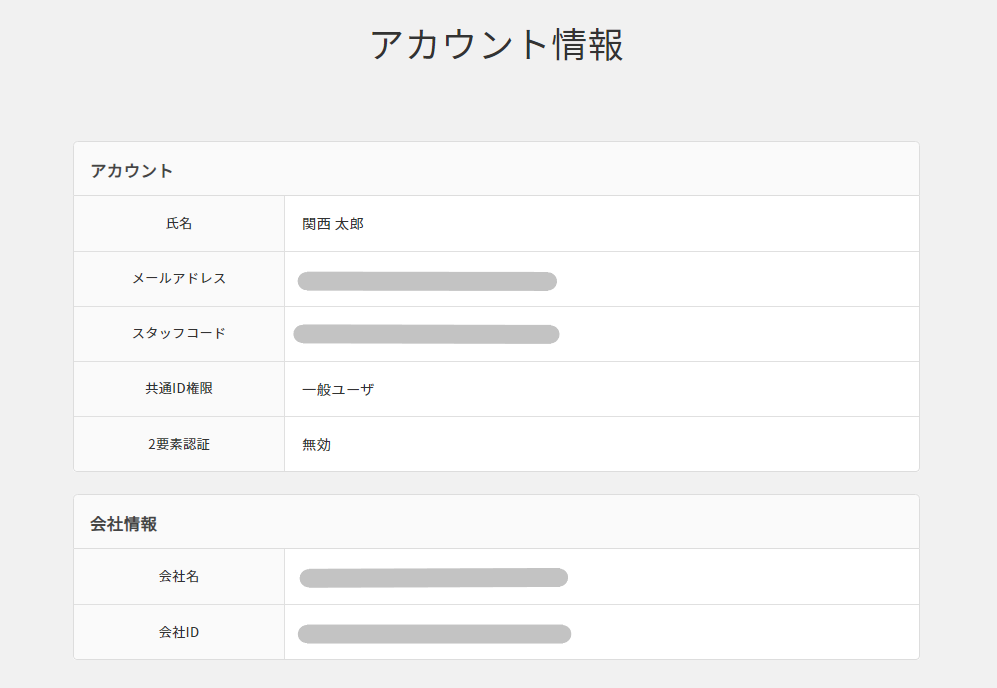Click the アカウント情報 page heading
997x688 pixels.
click(x=497, y=45)
